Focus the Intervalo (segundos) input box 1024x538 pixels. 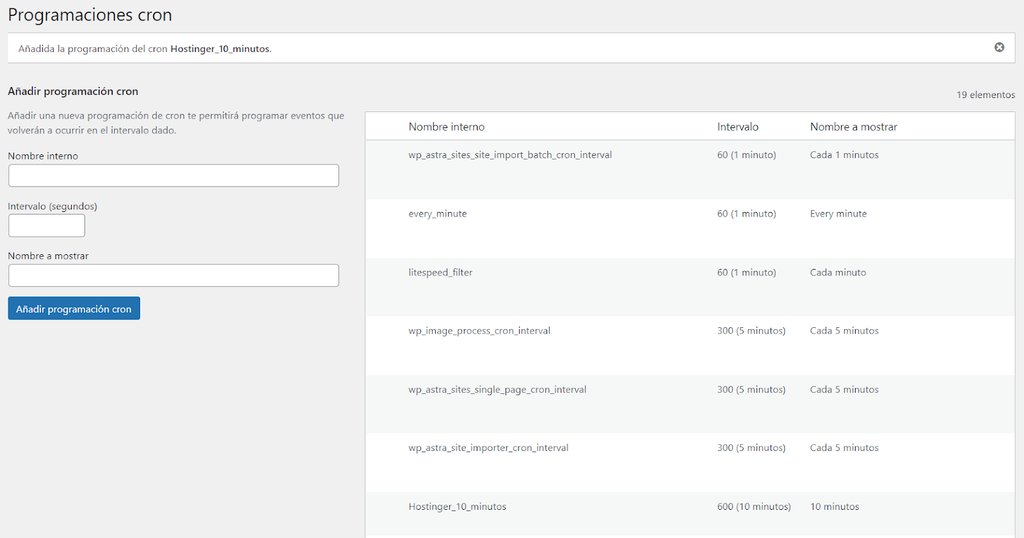coord(46,226)
